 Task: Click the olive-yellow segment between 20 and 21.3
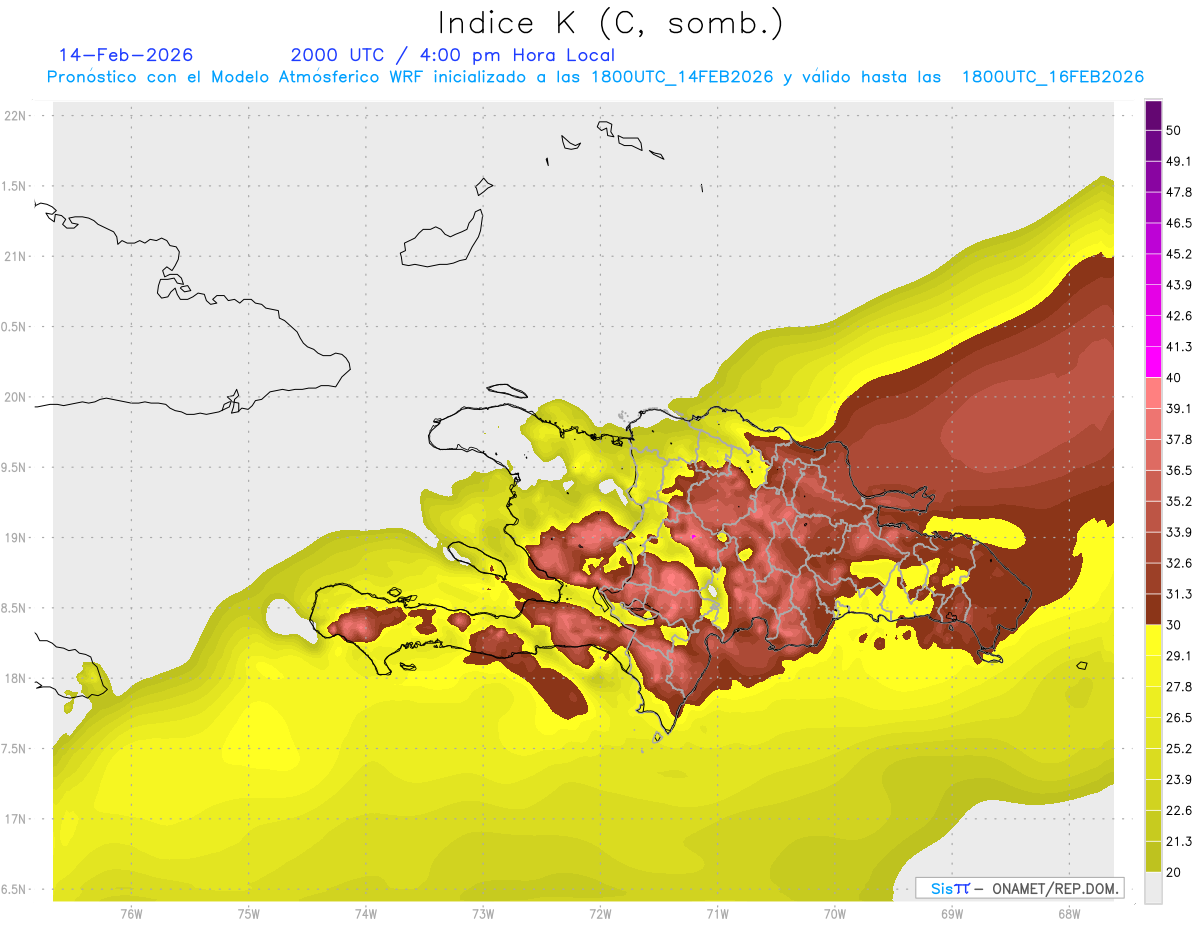[1153, 856]
